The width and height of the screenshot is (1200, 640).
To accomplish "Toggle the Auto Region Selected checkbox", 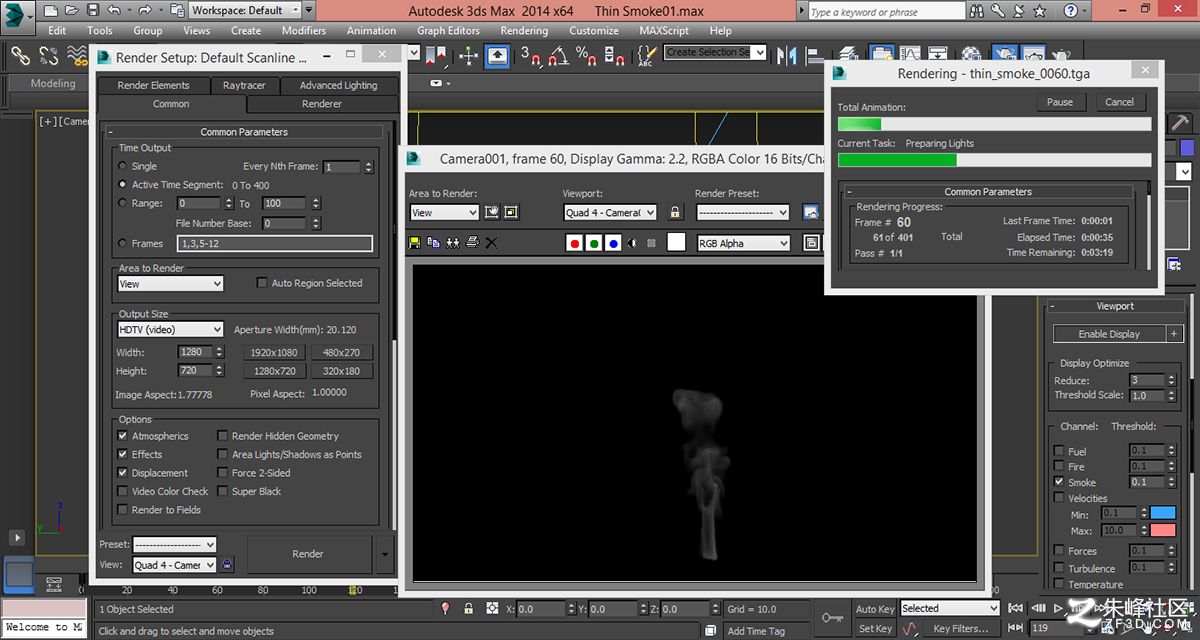I will pos(263,283).
